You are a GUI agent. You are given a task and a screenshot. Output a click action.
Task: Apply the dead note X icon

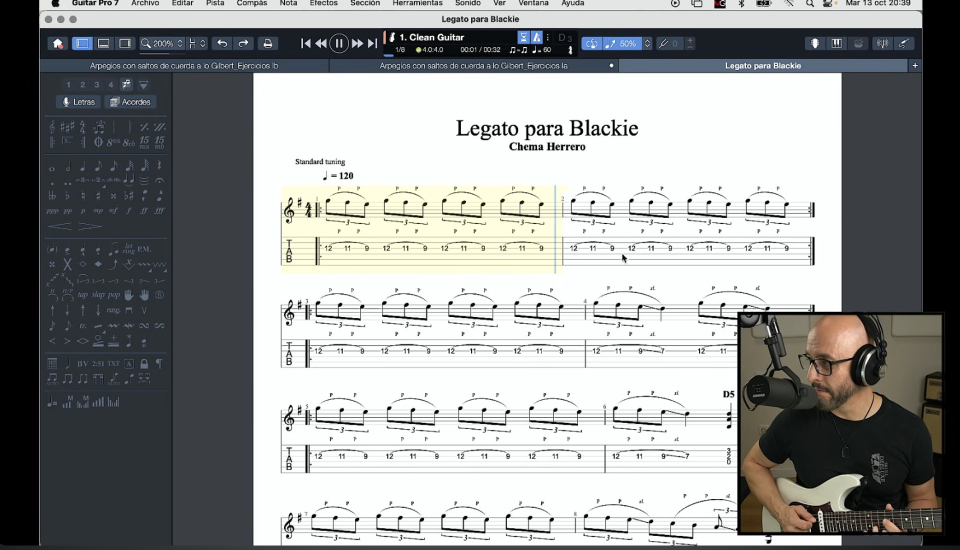(x=67, y=265)
